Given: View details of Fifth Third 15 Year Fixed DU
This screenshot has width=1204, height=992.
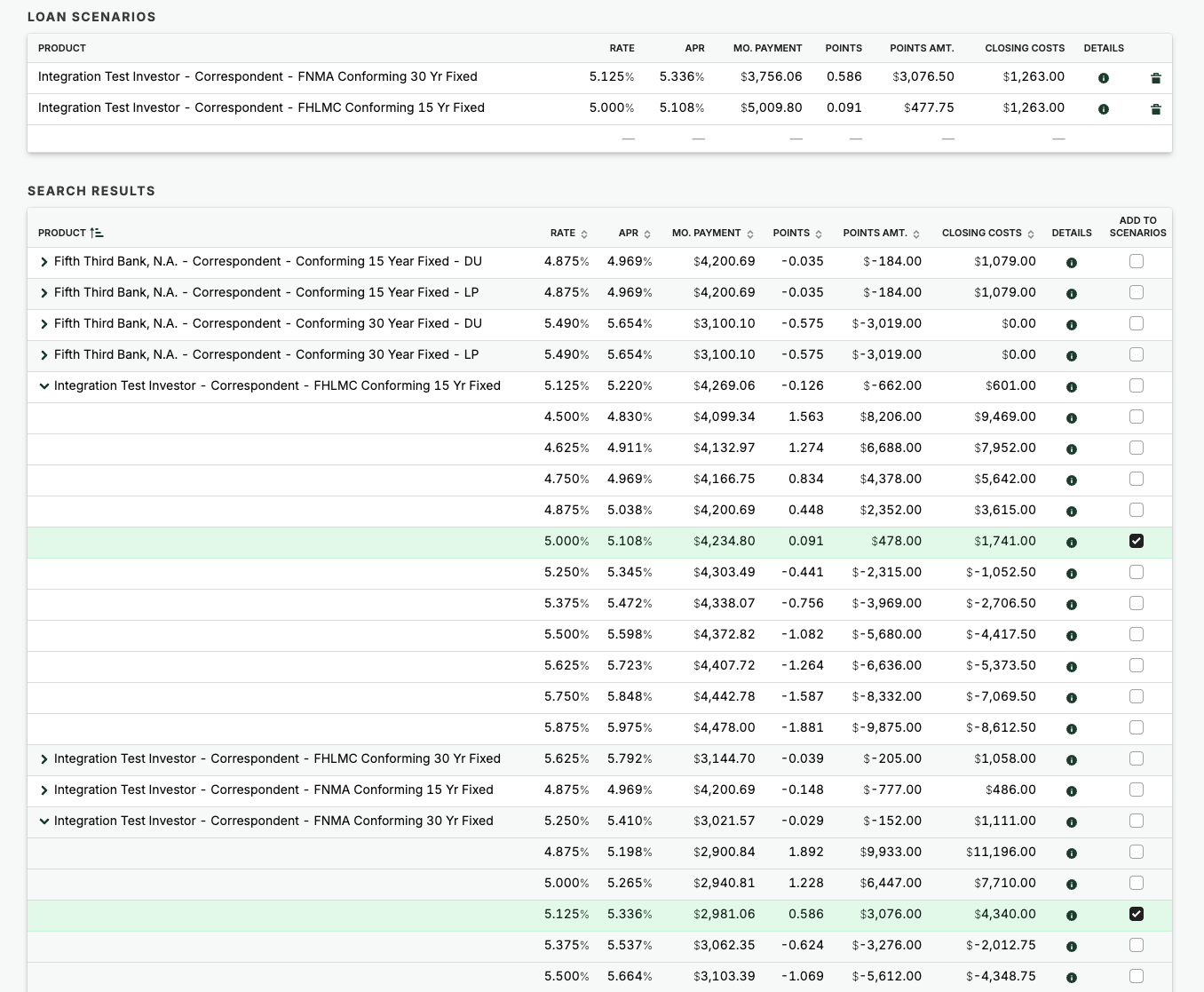Looking at the screenshot, I should pyautogui.click(x=1072, y=263).
